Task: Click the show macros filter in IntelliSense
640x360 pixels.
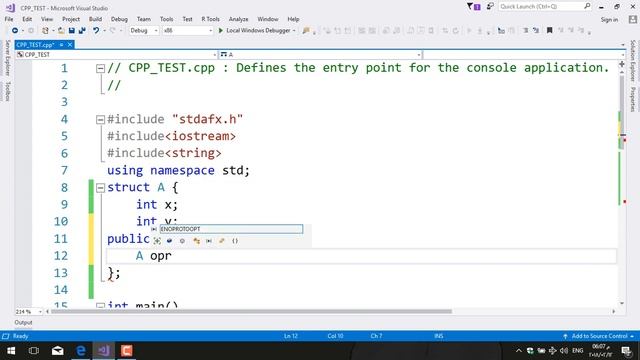Action: coord(209,241)
